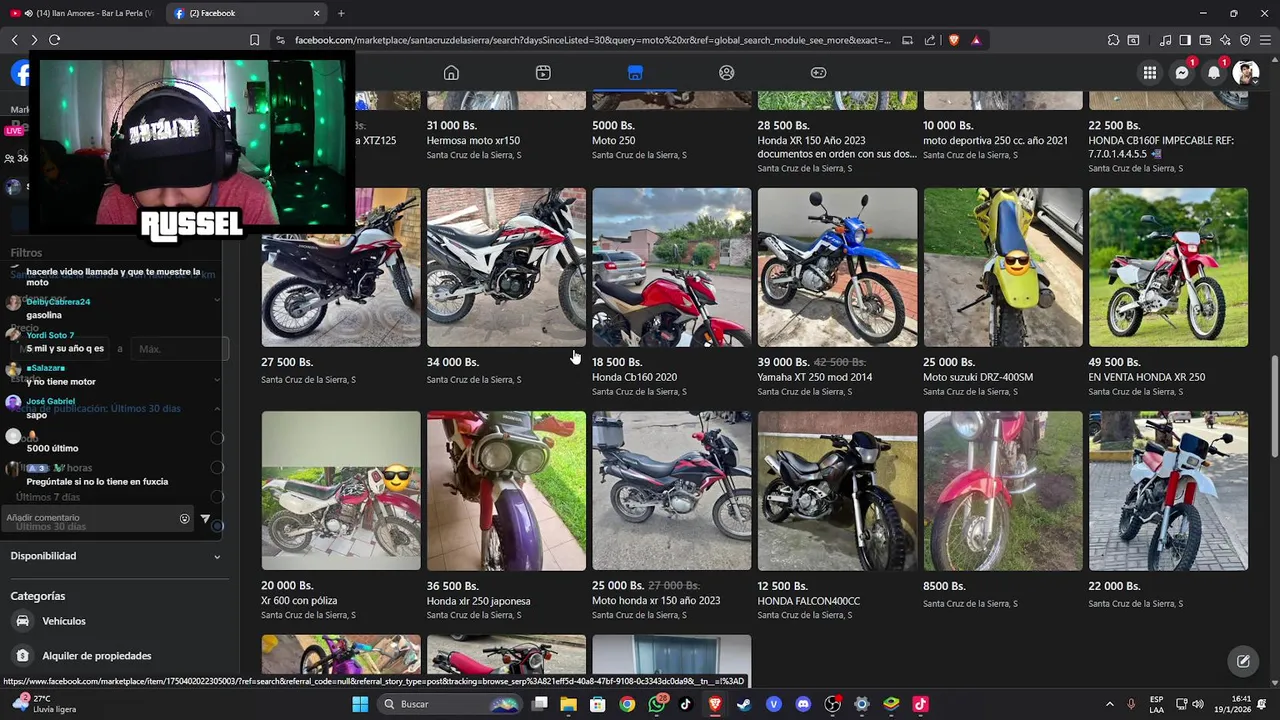Select the Últimos 30 días radio button
Screen dimensions: 1280x720
coord(217,526)
